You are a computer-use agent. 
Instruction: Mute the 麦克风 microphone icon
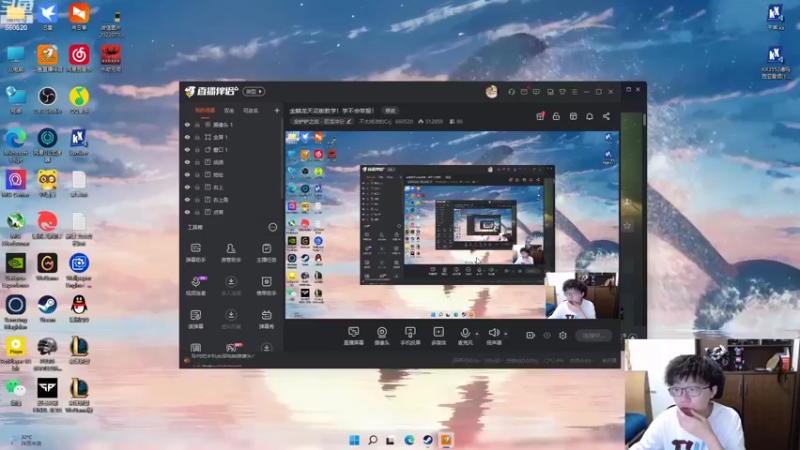coord(465,333)
